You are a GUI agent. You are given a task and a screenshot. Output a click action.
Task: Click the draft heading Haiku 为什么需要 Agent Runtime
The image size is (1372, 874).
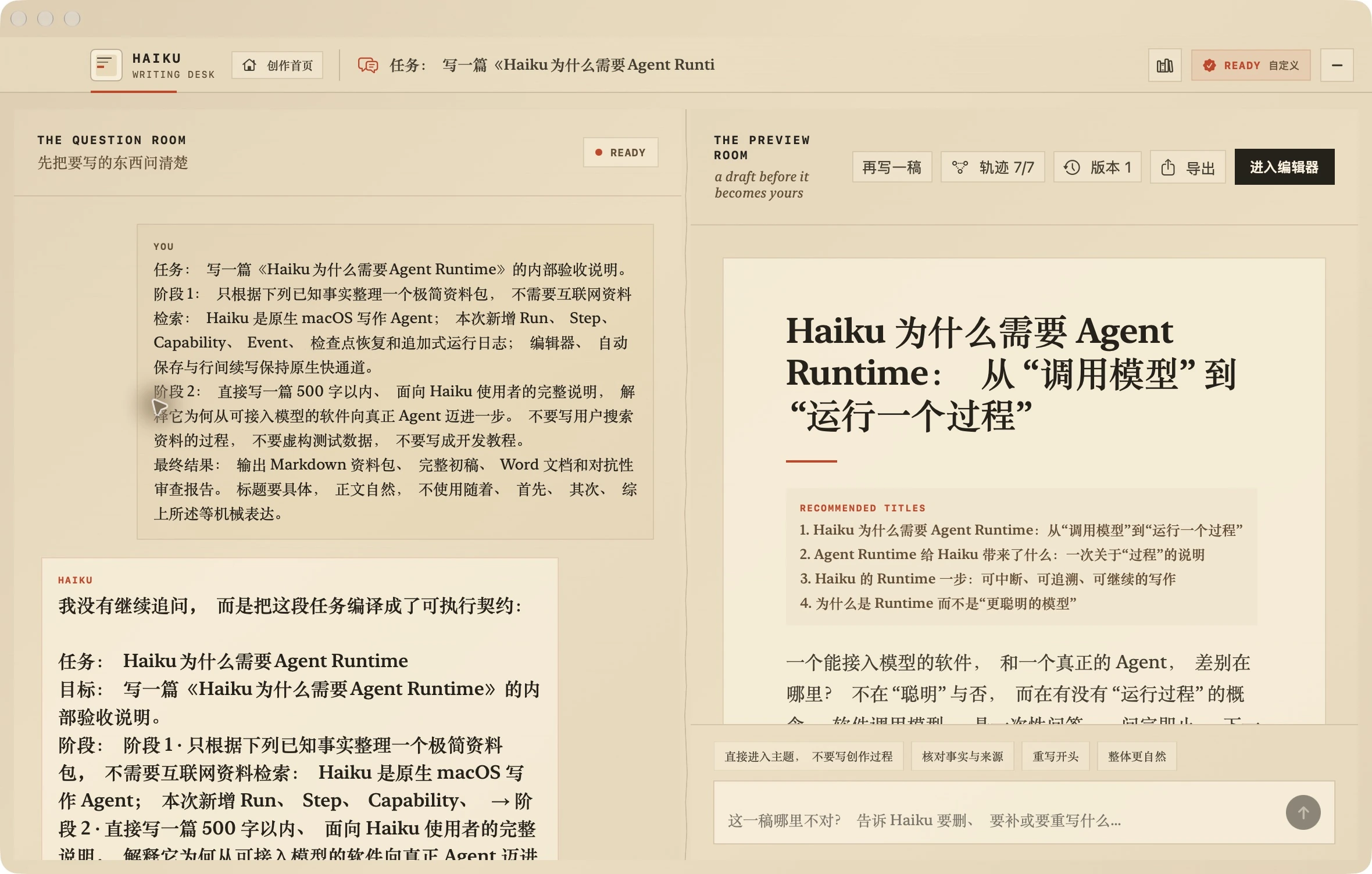tap(1010, 374)
